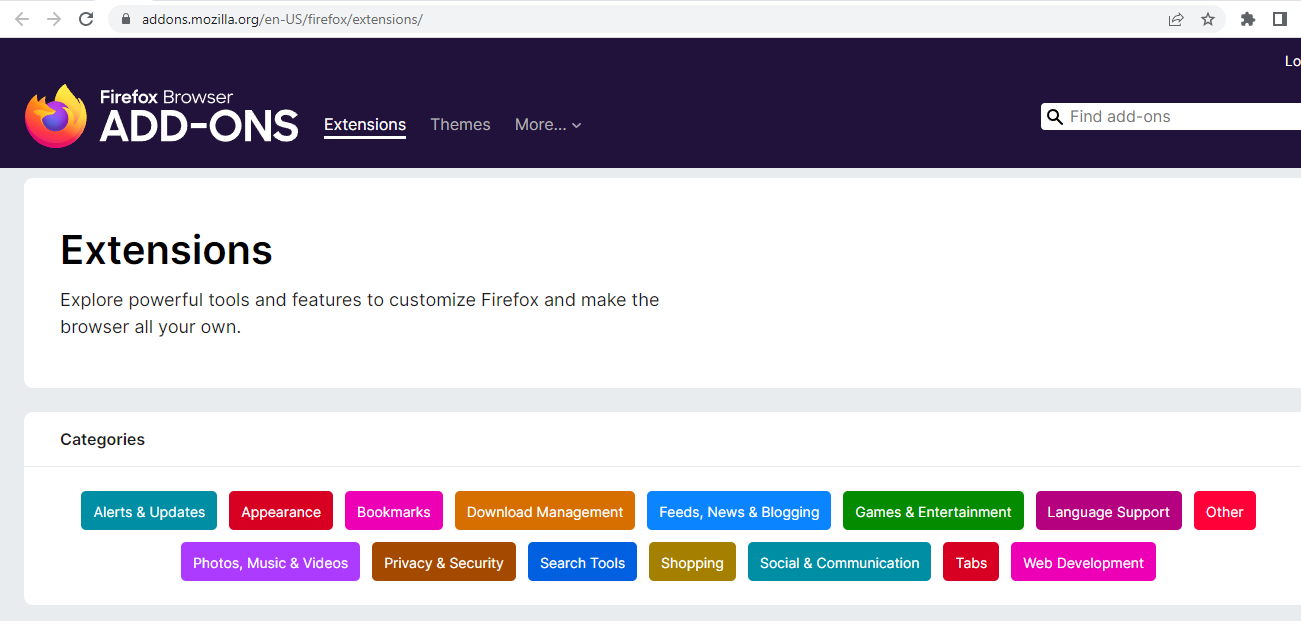Open the Shopping category
This screenshot has width=1301, height=621.
tap(692, 562)
